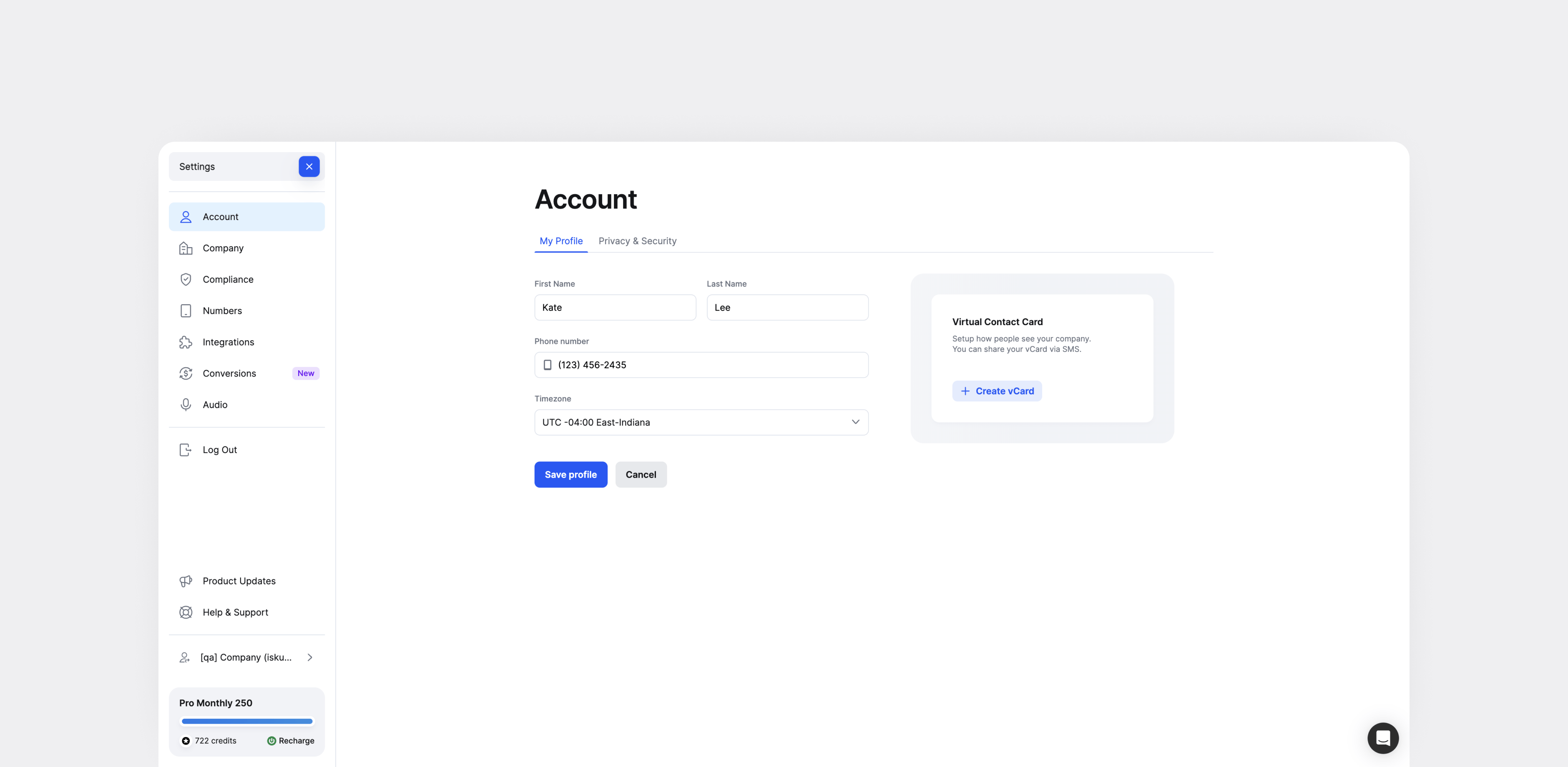Image resolution: width=1568 pixels, height=767 pixels.
Task: Click the Compliance shield icon
Action: click(186, 279)
